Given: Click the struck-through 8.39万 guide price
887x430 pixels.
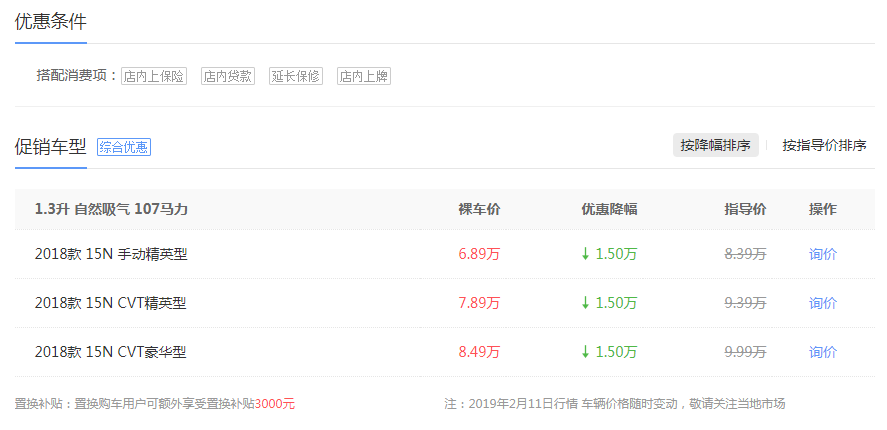Looking at the screenshot, I should (x=745, y=254).
